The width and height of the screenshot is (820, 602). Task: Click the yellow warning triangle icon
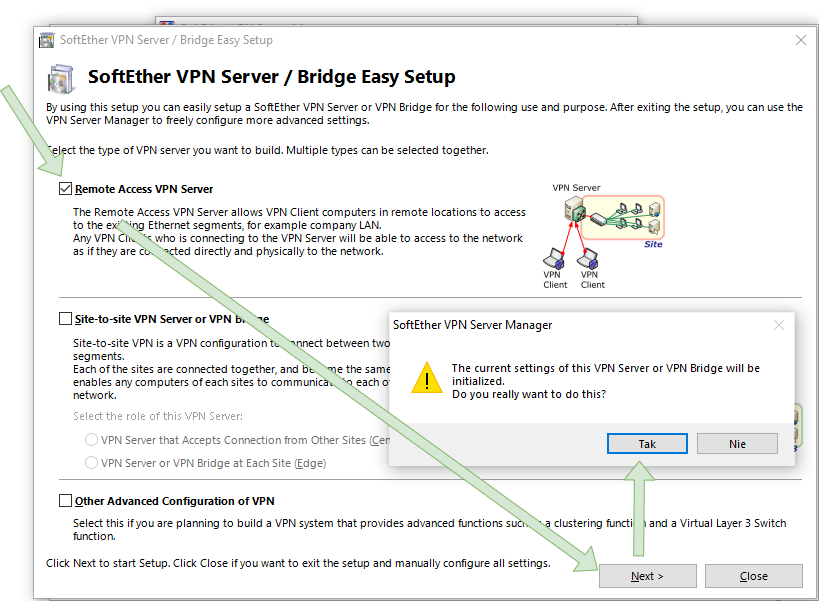coord(427,378)
